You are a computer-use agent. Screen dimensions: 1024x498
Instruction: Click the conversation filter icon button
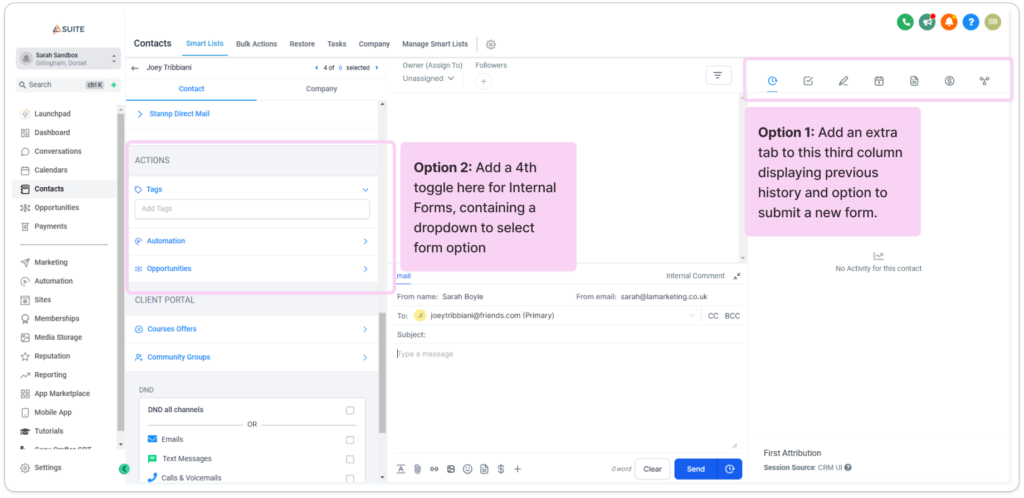718,75
